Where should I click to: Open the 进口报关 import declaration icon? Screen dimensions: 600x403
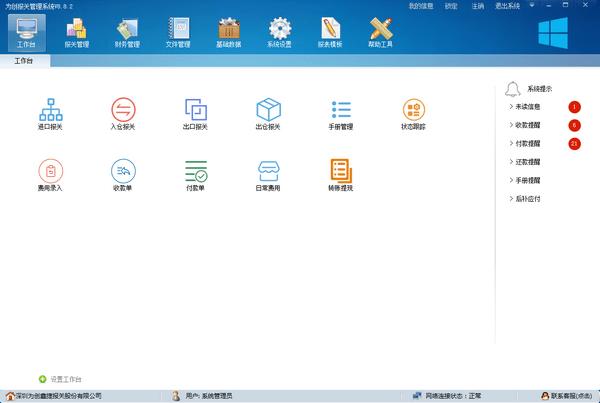click(49, 109)
